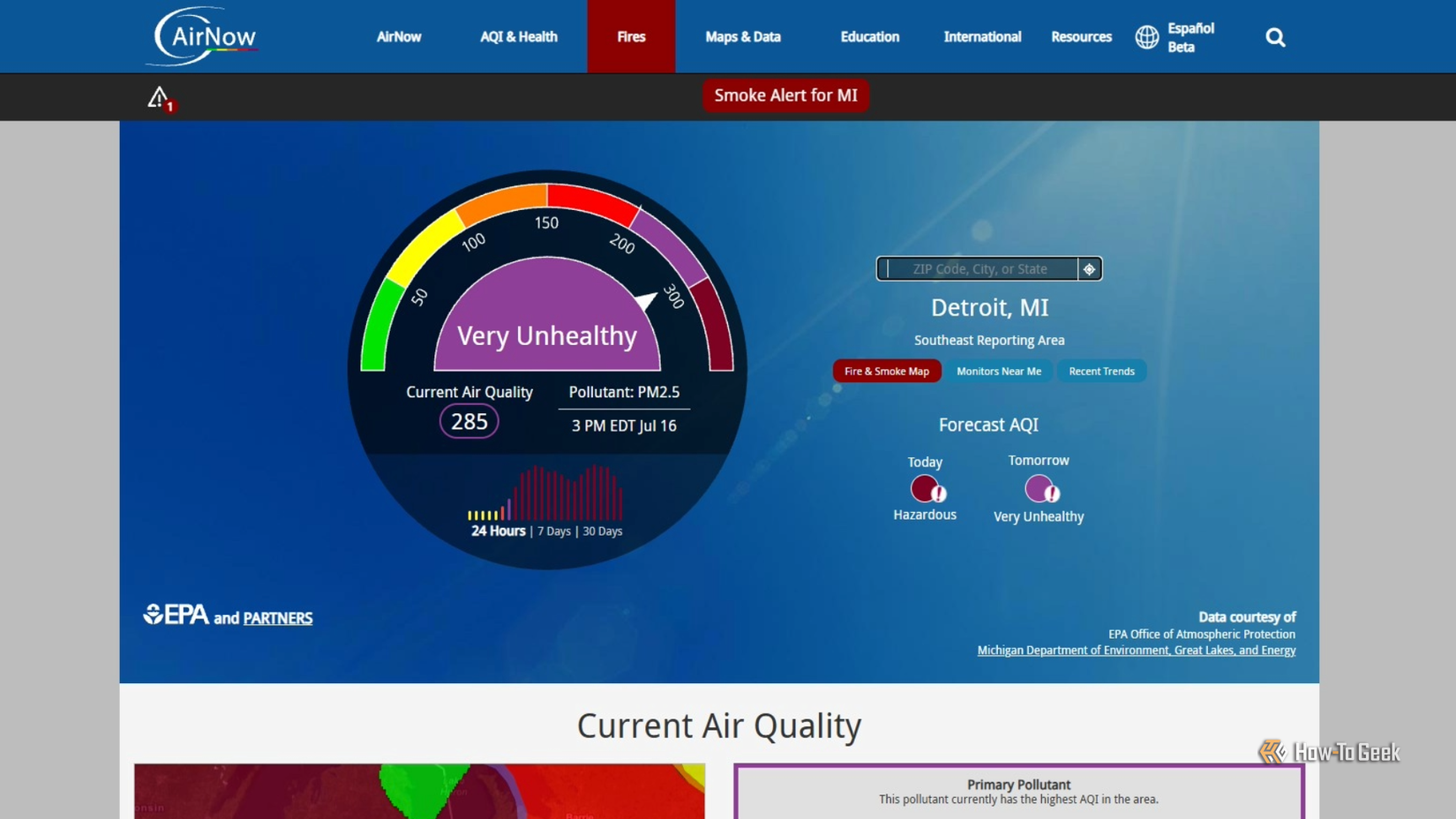Open the AirNow menu item
The height and width of the screenshot is (819, 1456).
point(399,37)
